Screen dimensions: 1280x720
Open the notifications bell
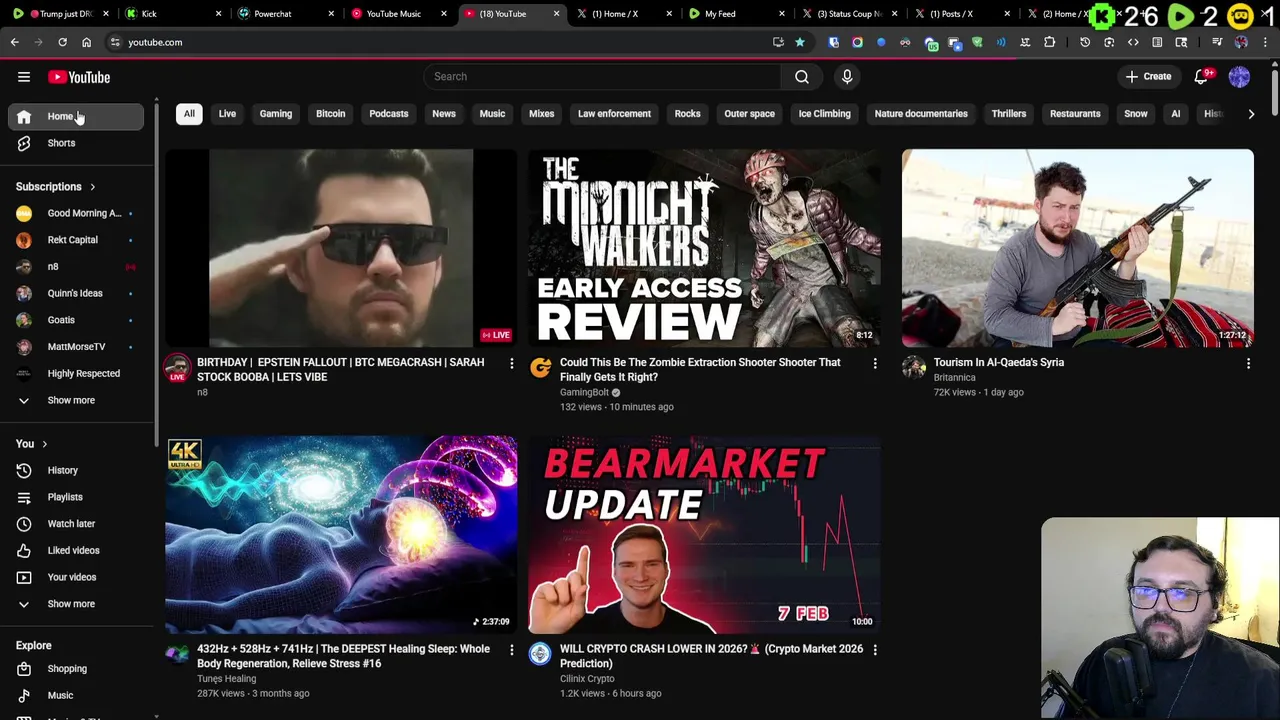pos(1202,77)
